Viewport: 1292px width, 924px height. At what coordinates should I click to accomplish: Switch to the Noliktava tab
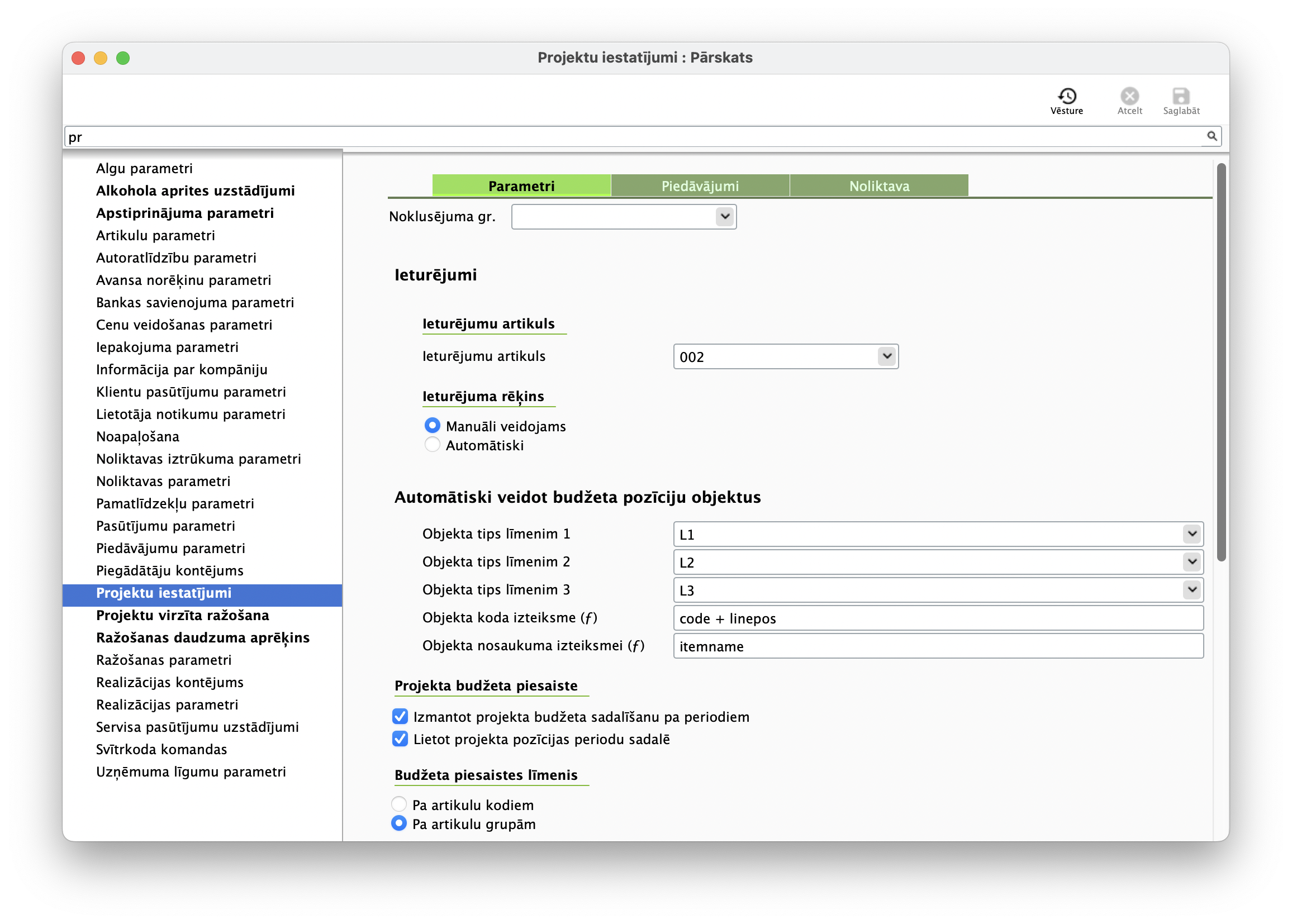(879, 186)
